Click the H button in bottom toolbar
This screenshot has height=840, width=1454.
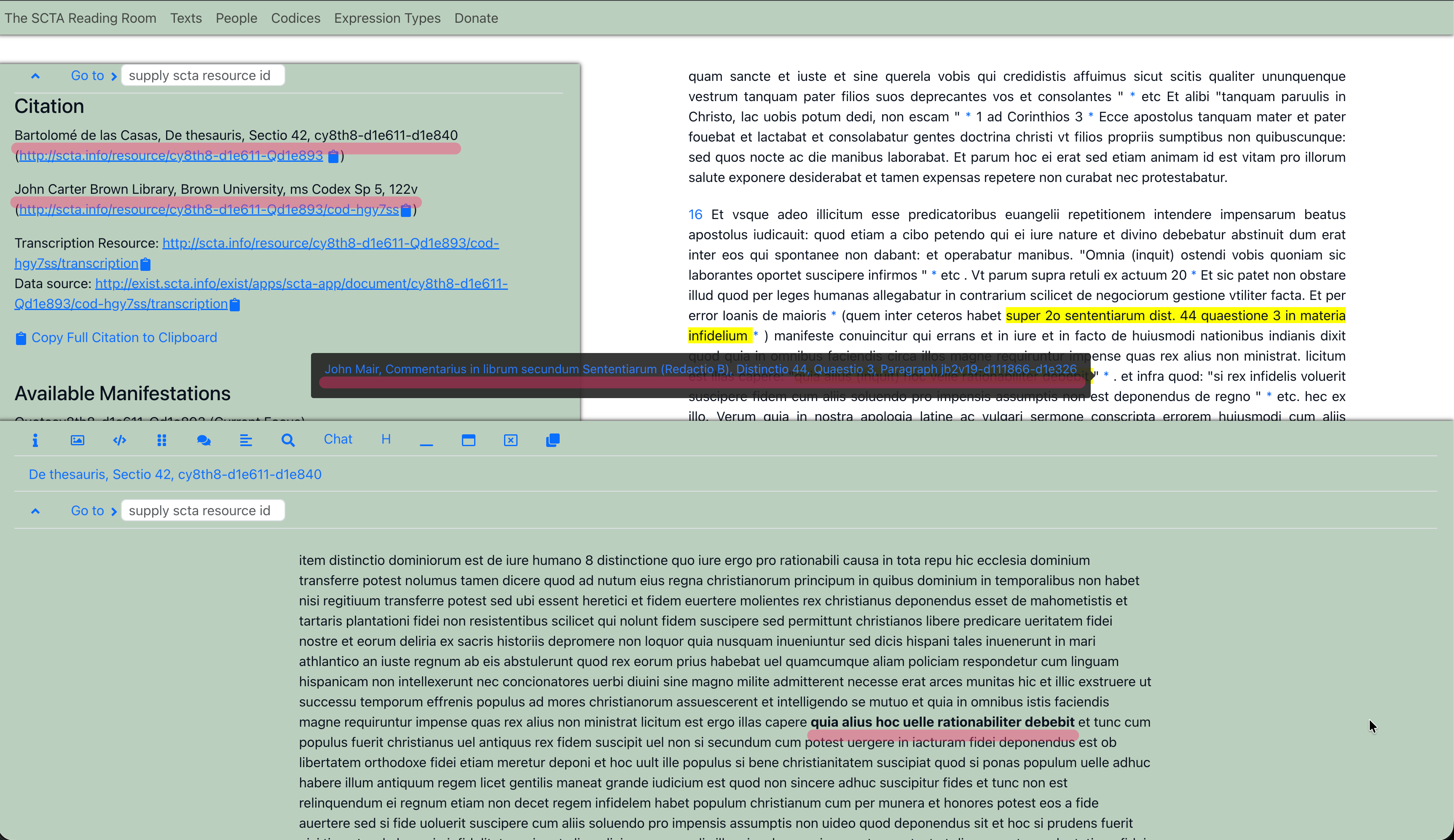pyautogui.click(x=386, y=440)
